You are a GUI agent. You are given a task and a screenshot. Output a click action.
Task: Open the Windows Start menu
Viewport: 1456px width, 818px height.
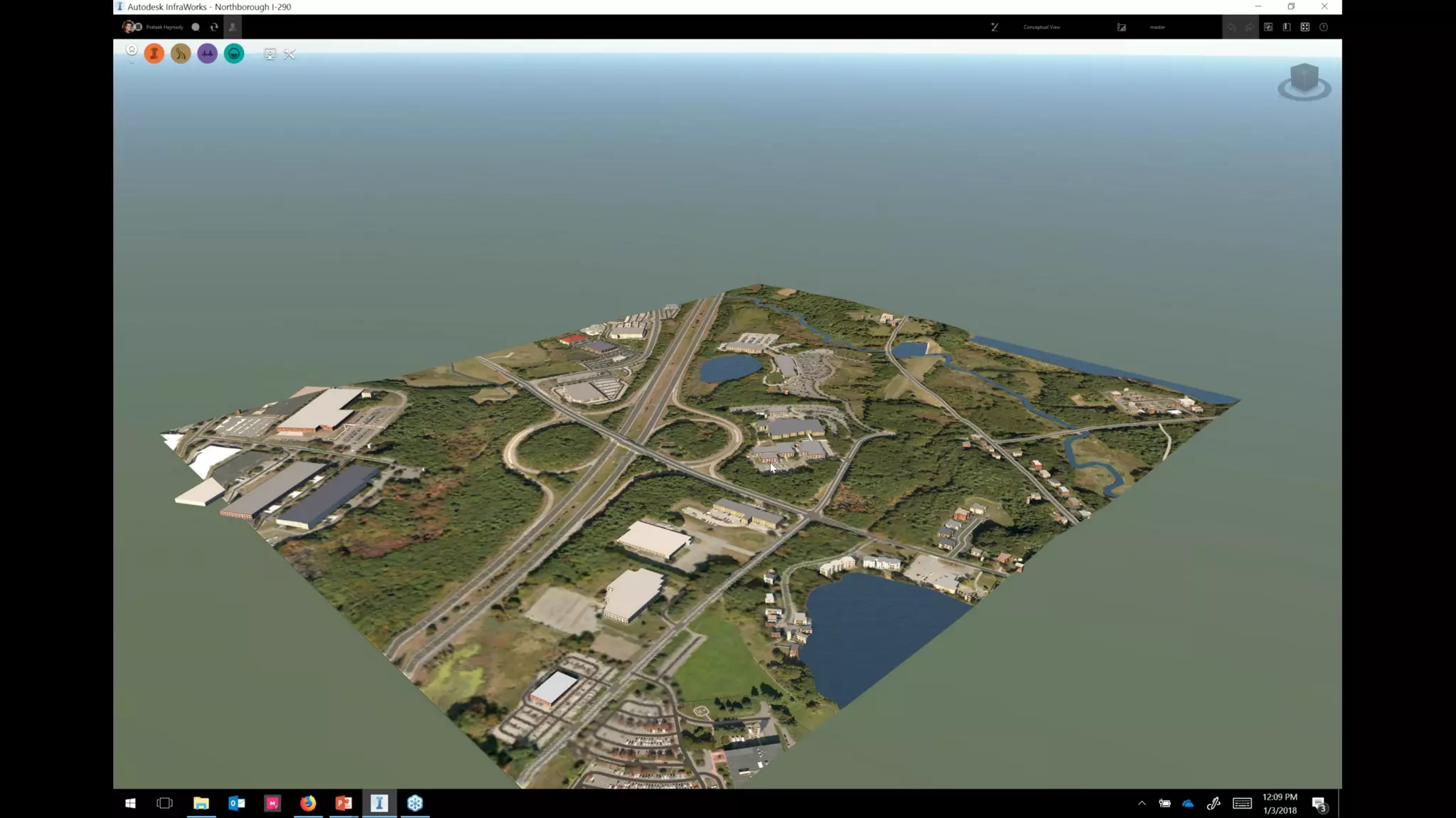coord(130,803)
